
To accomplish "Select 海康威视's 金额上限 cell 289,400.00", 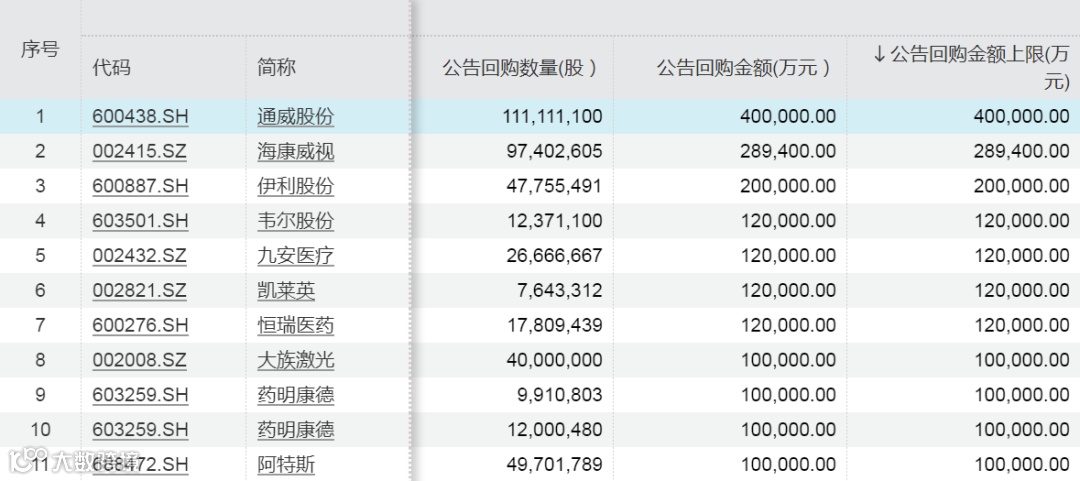I will click(x=1021, y=152).
